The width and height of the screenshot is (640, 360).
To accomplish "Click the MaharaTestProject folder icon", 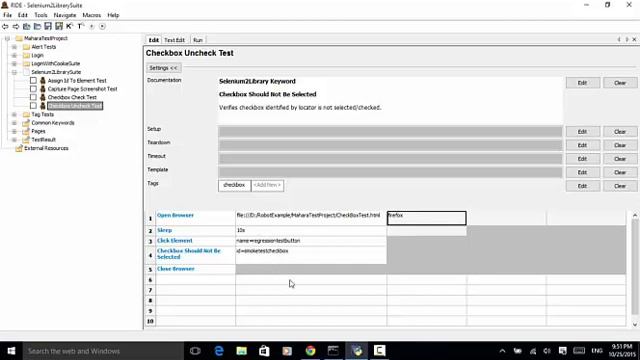I will point(19,38).
